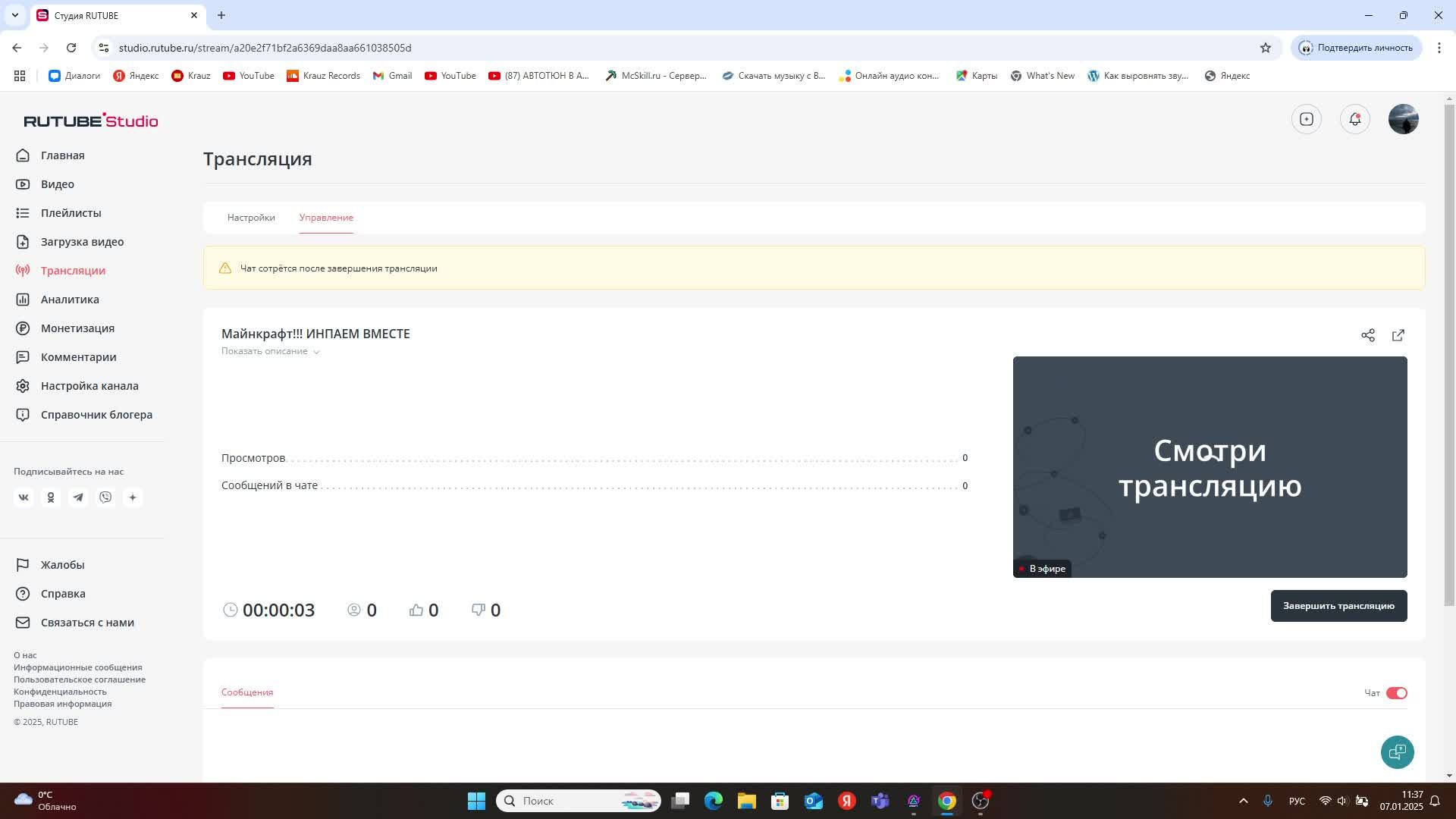
Task: Select the Настройки tab
Action: (x=251, y=217)
